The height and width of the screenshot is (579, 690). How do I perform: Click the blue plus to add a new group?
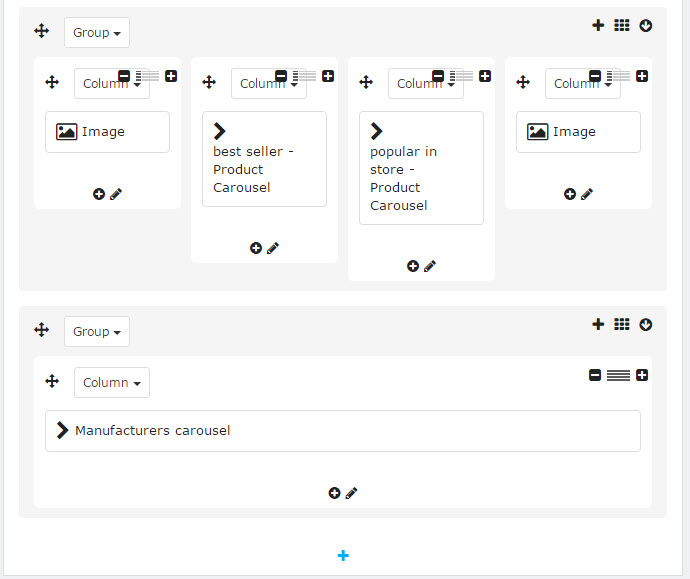coord(343,556)
